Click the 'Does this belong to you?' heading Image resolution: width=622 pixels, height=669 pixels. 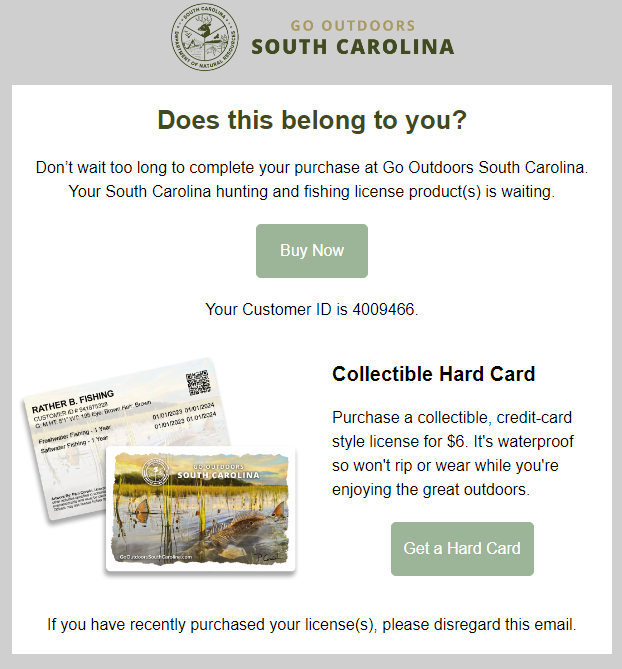(312, 120)
